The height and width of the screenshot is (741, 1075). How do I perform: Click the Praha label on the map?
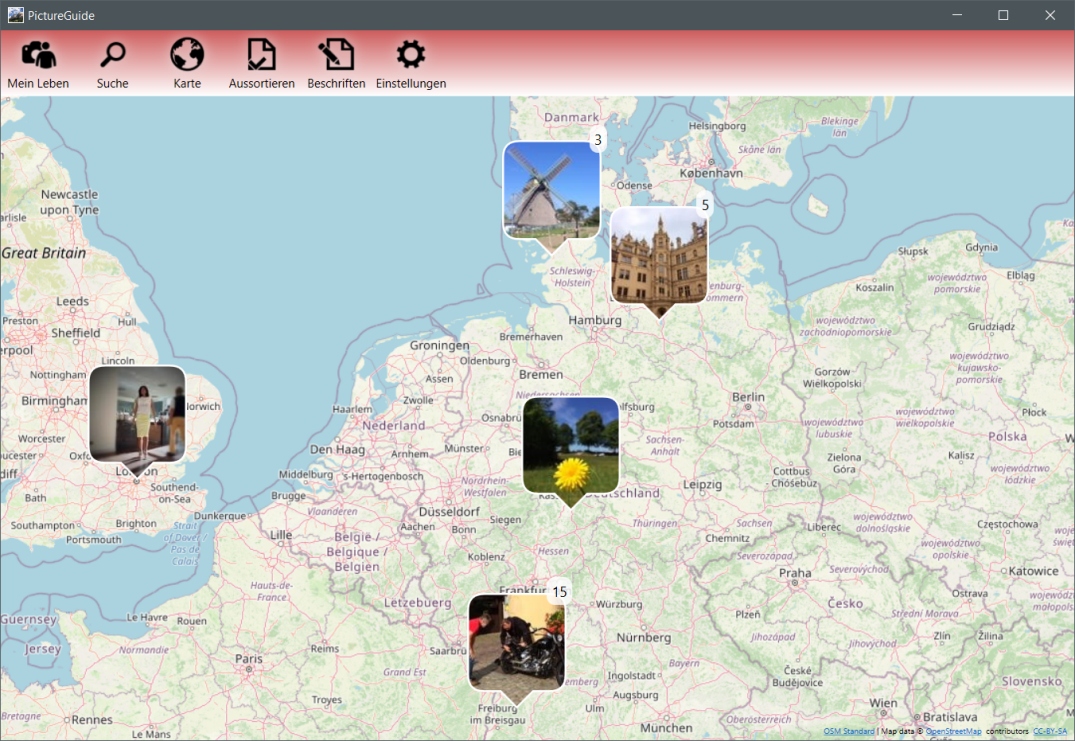pyautogui.click(x=795, y=572)
